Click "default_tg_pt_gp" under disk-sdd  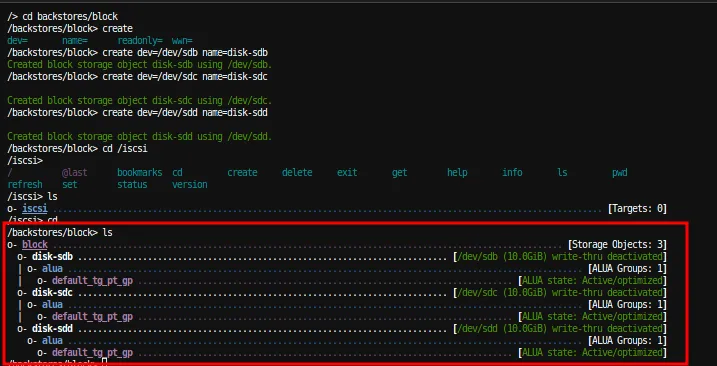point(92,352)
